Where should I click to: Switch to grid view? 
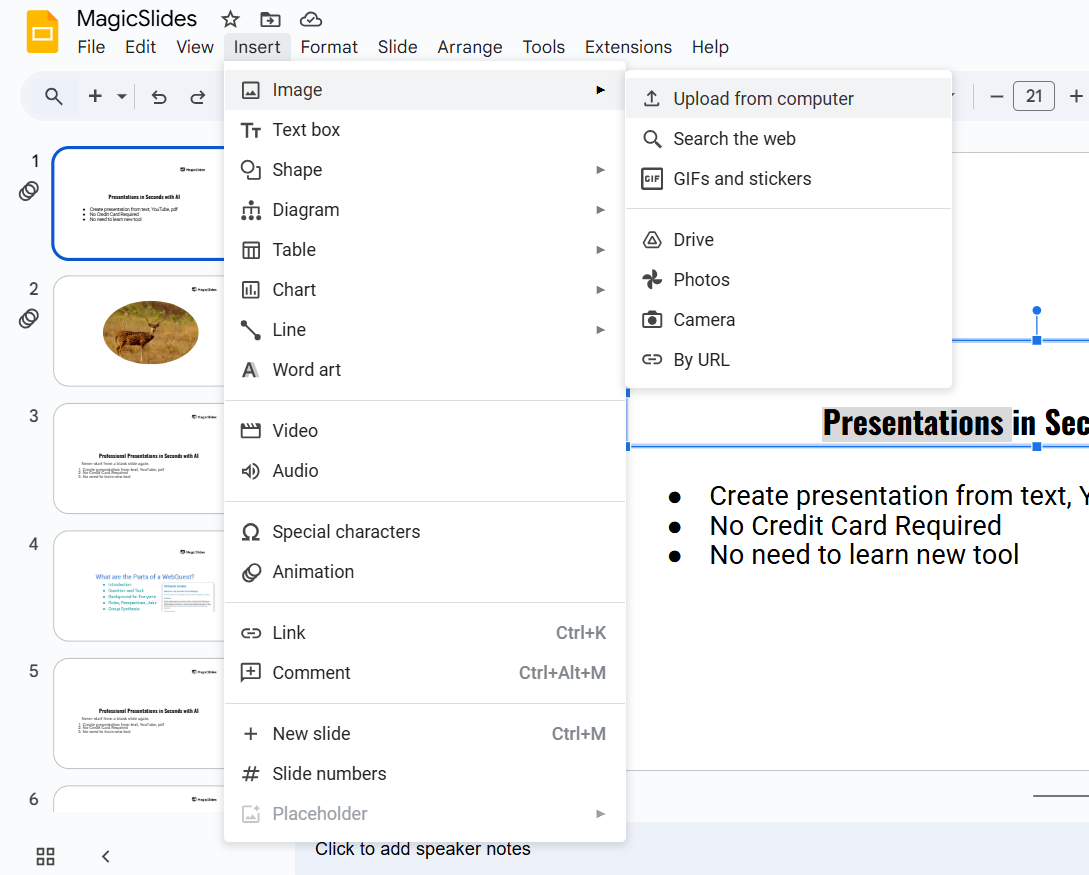[x=45, y=856]
